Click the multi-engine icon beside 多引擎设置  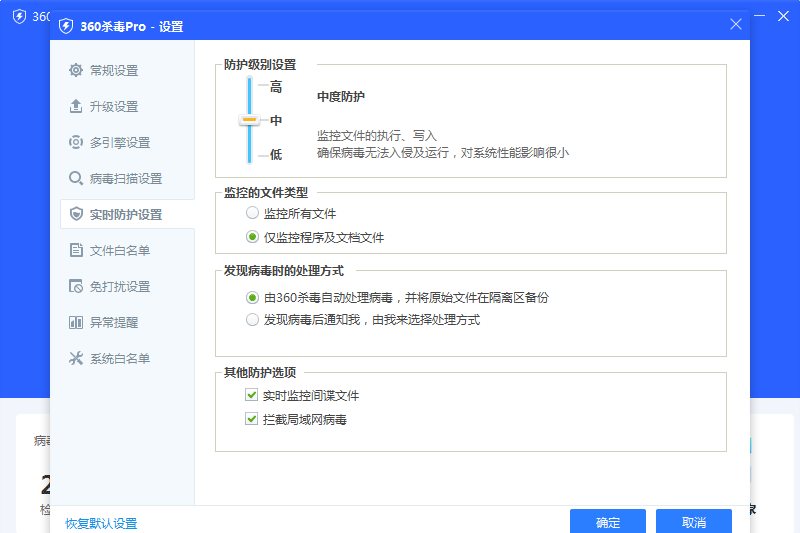76,143
